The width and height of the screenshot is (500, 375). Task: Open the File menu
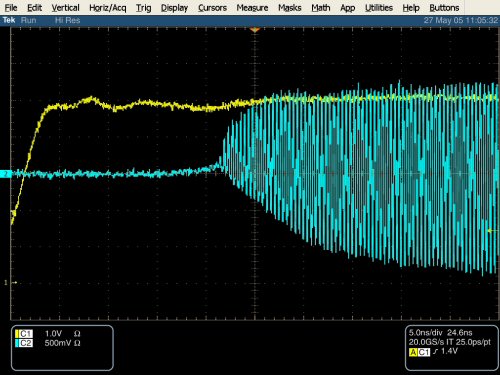11,7
